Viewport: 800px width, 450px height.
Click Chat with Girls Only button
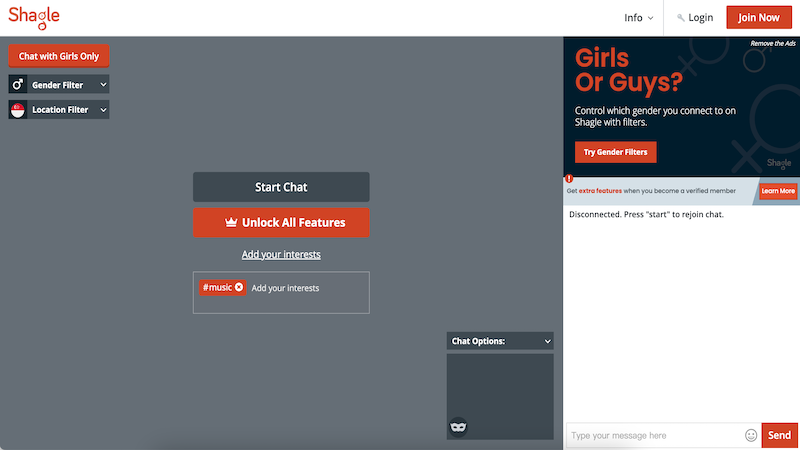tap(59, 56)
